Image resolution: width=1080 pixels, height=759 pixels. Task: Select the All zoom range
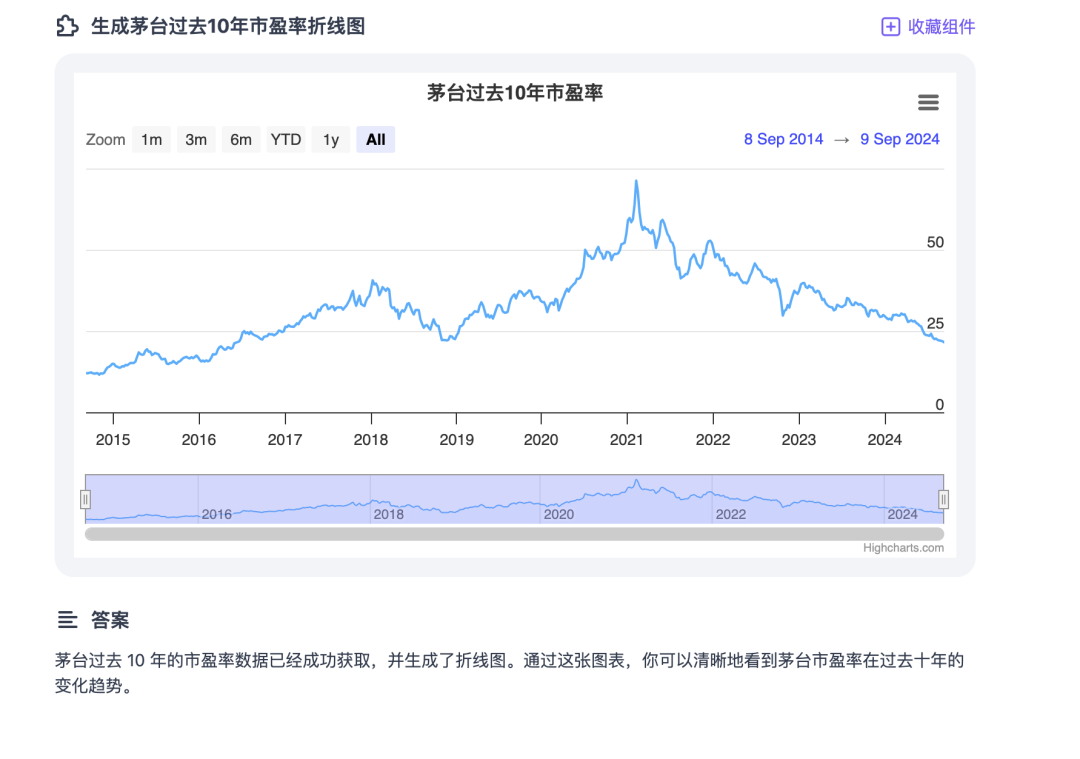tap(375, 140)
